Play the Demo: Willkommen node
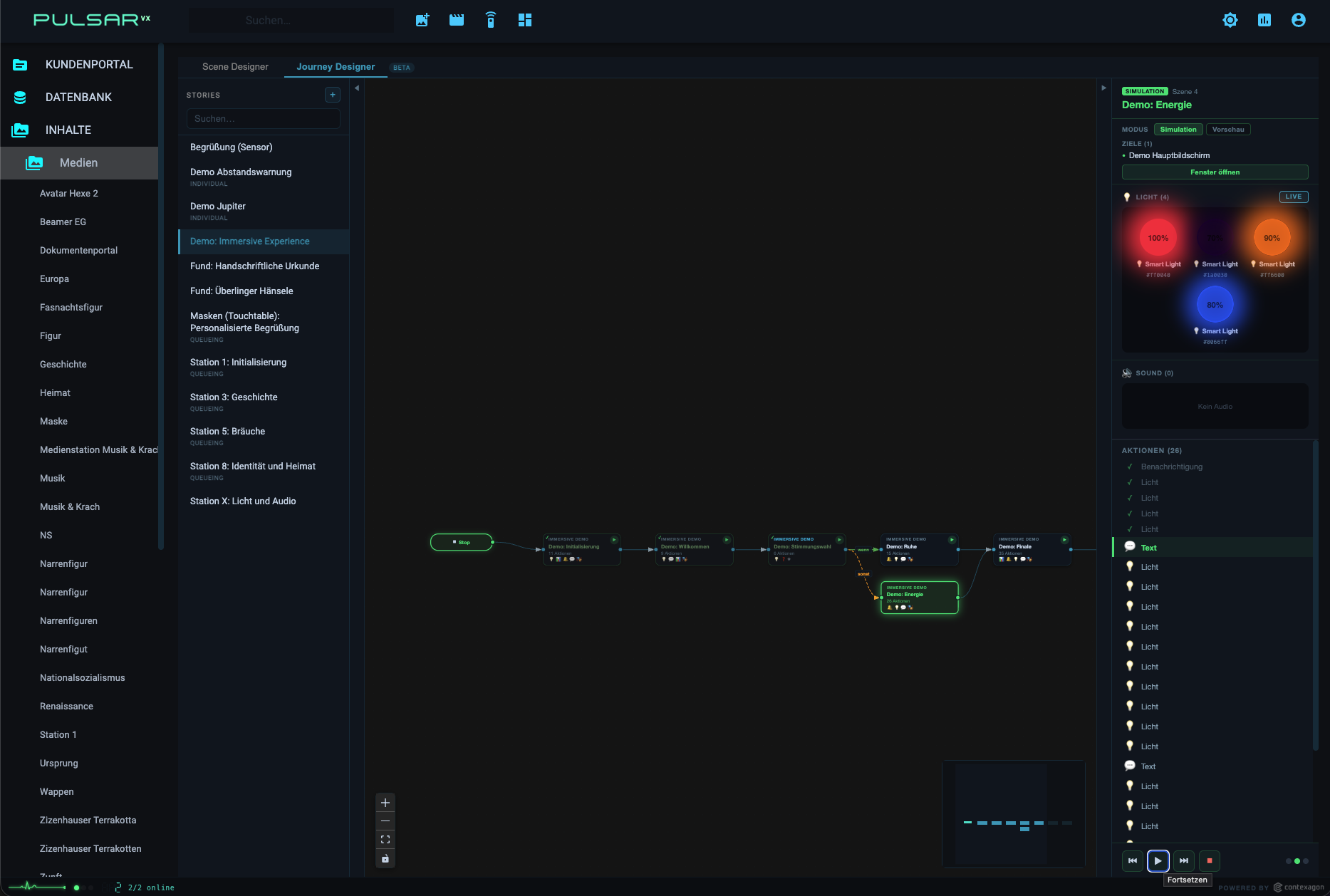The width and height of the screenshot is (1330, 896). 727,540
